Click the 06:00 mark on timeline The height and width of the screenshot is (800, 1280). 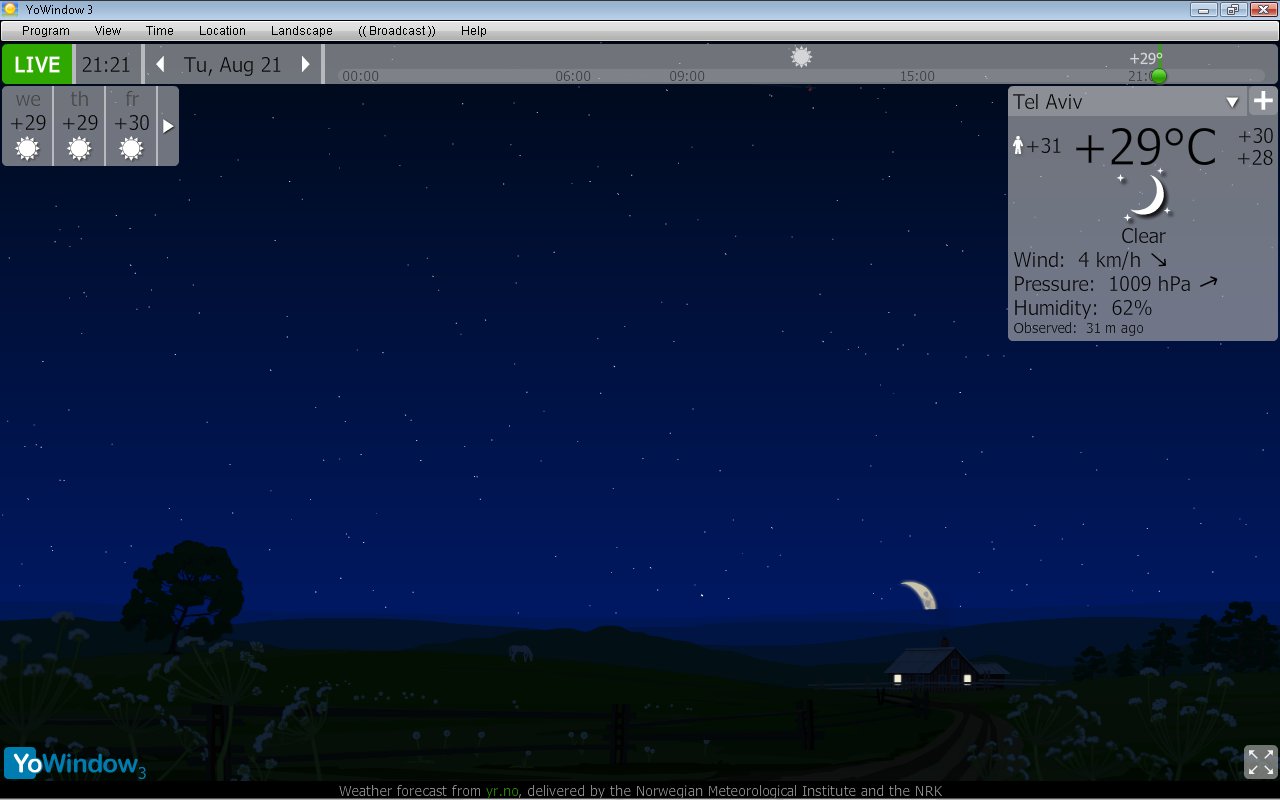(x=573, y=76)
